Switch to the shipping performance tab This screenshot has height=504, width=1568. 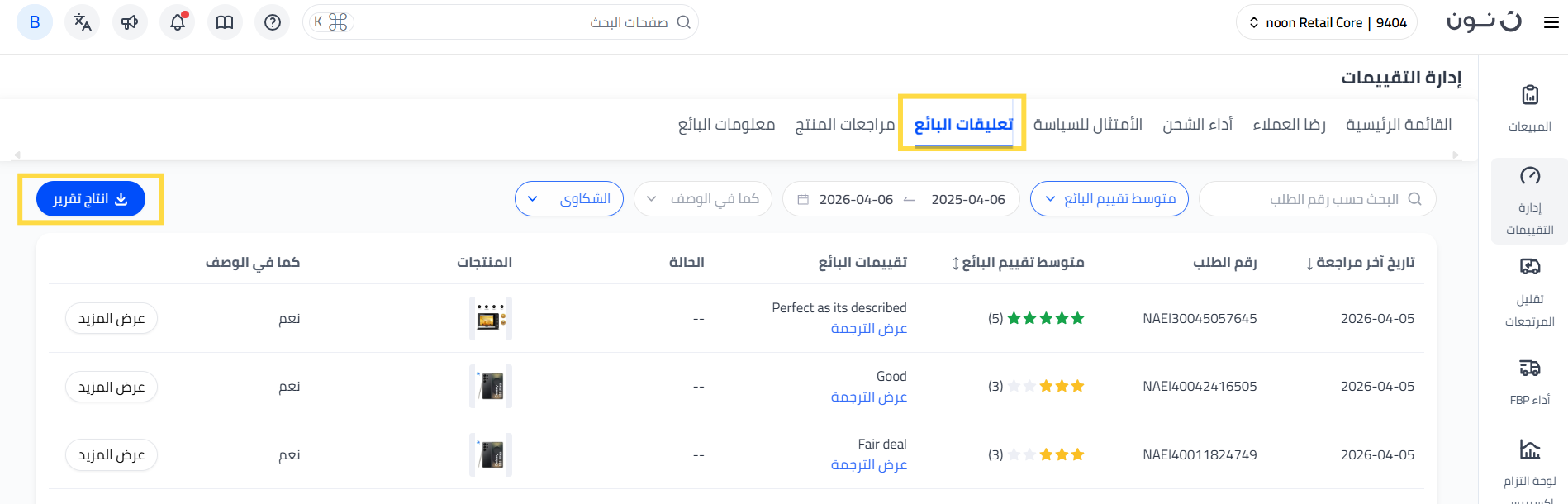click(x=1197, y=125)
